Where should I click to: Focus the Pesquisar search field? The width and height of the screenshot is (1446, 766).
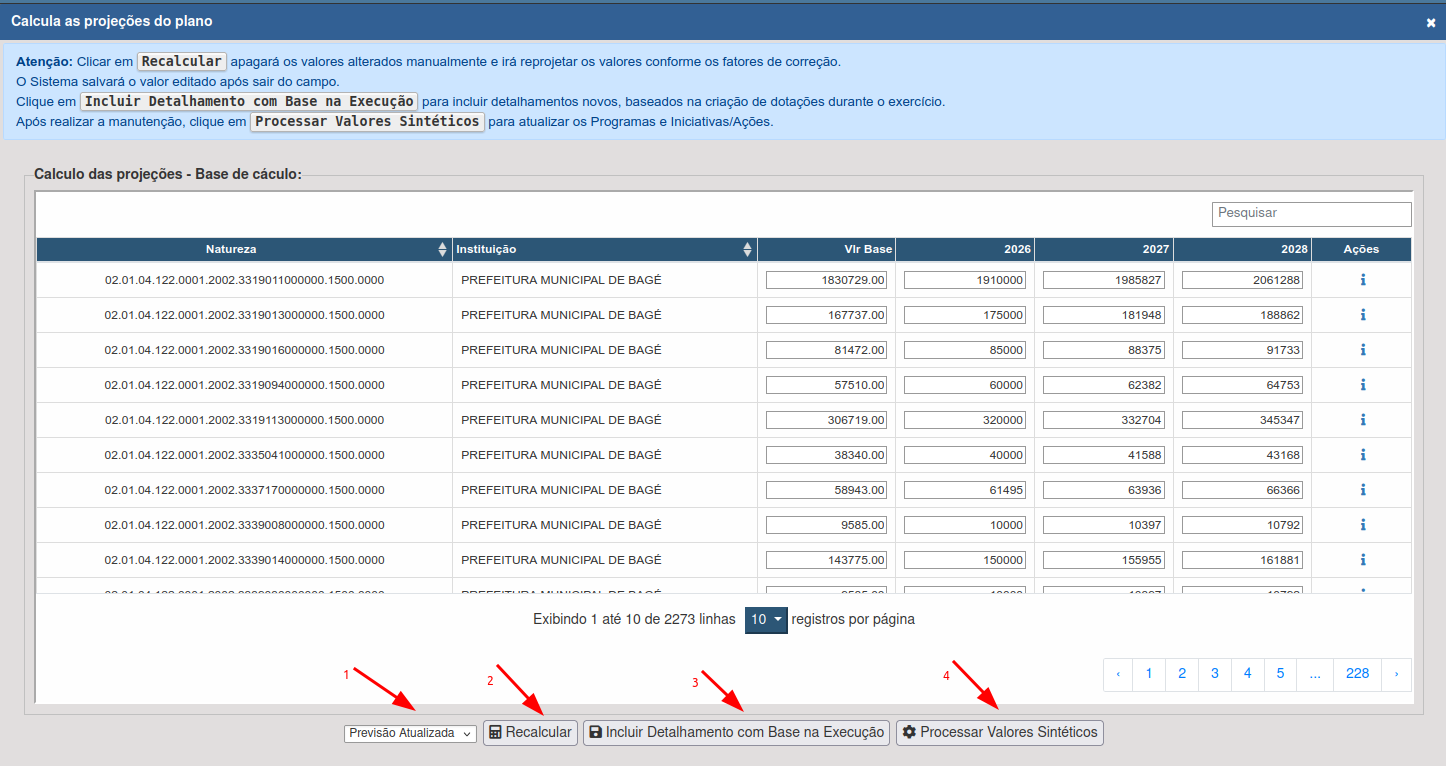(1311, 214)
